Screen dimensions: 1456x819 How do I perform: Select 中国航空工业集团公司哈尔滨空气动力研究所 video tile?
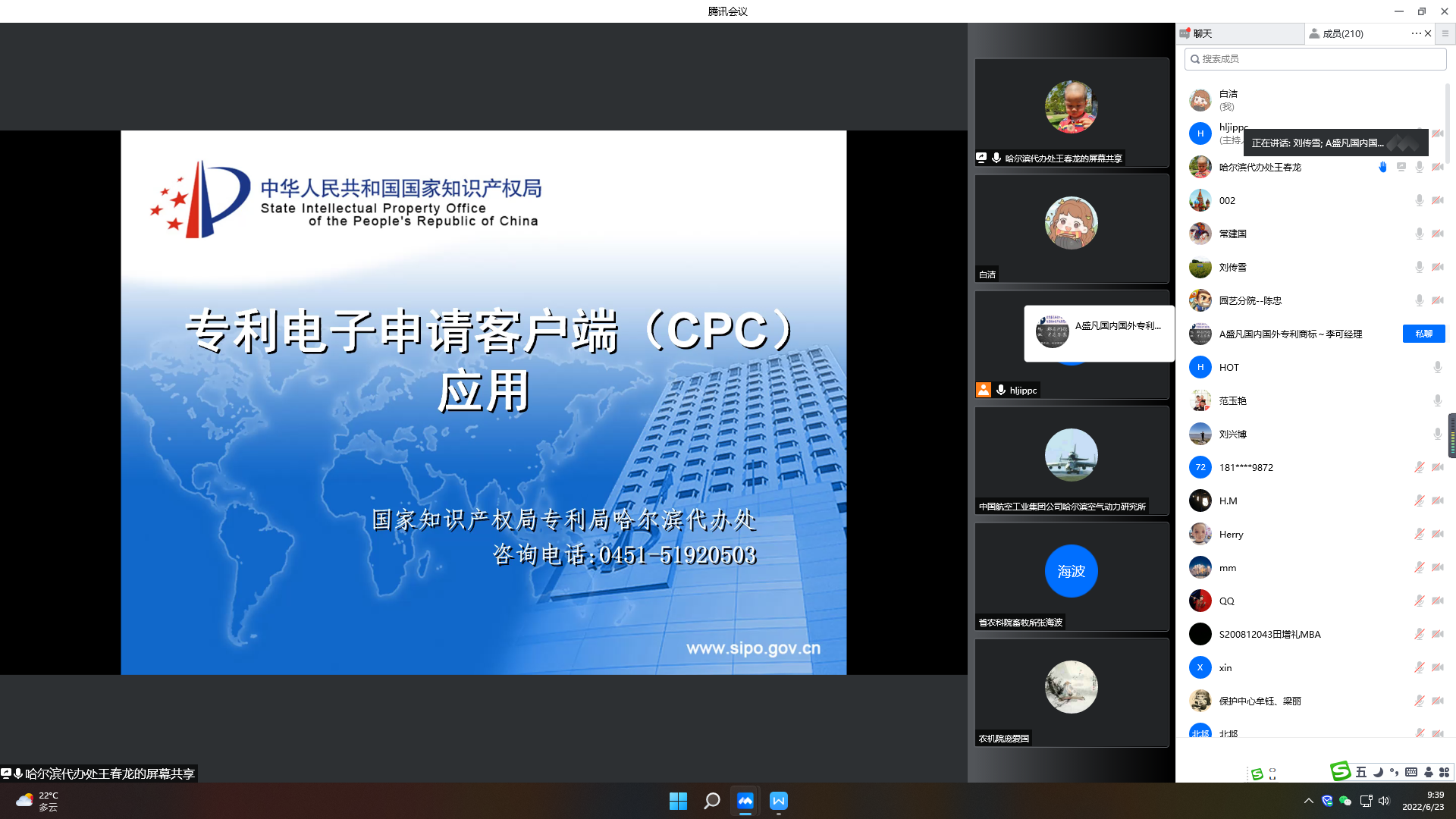(x=1072, y=460)
